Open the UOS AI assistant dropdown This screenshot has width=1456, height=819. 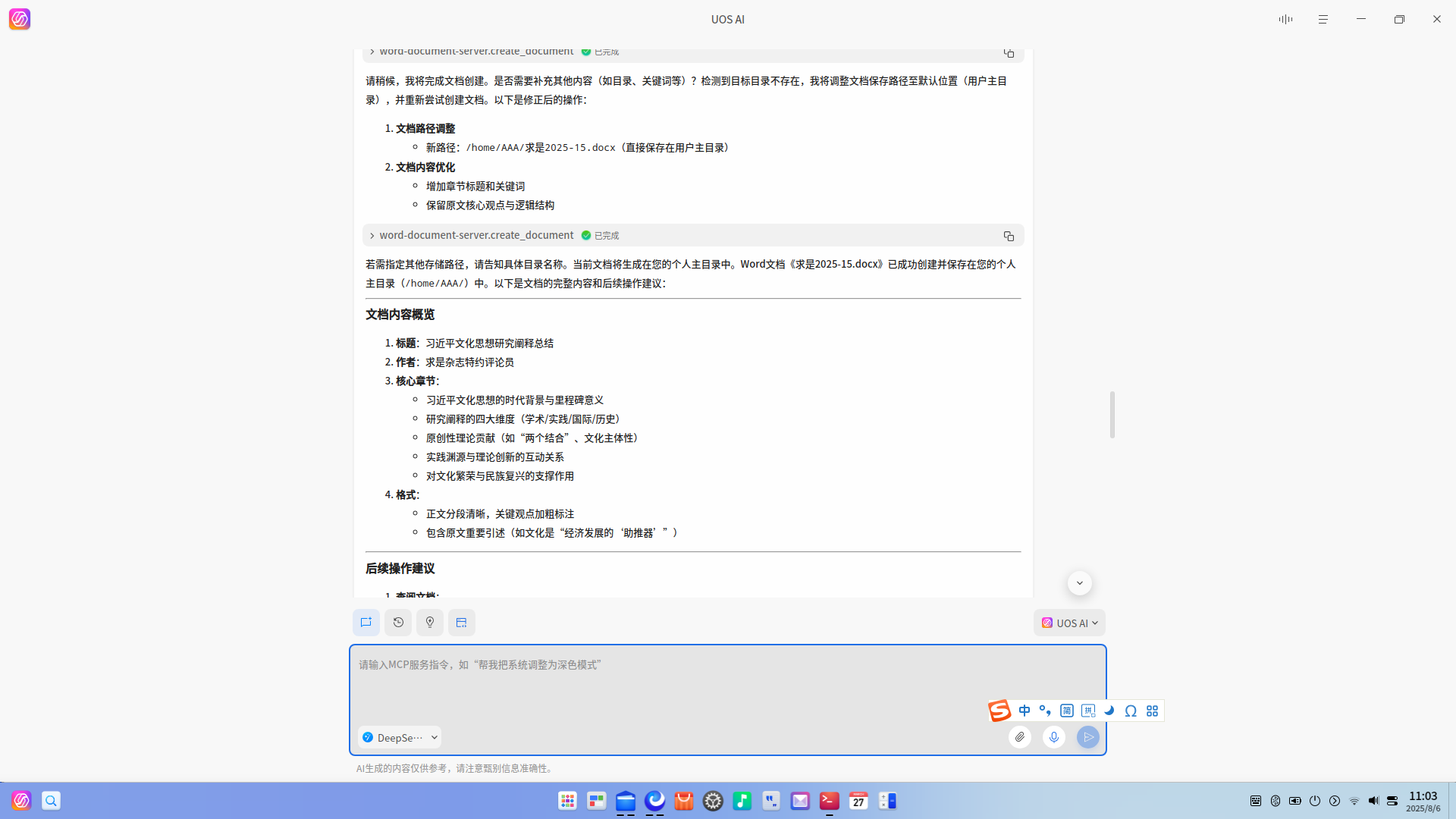coord(1069,623)
